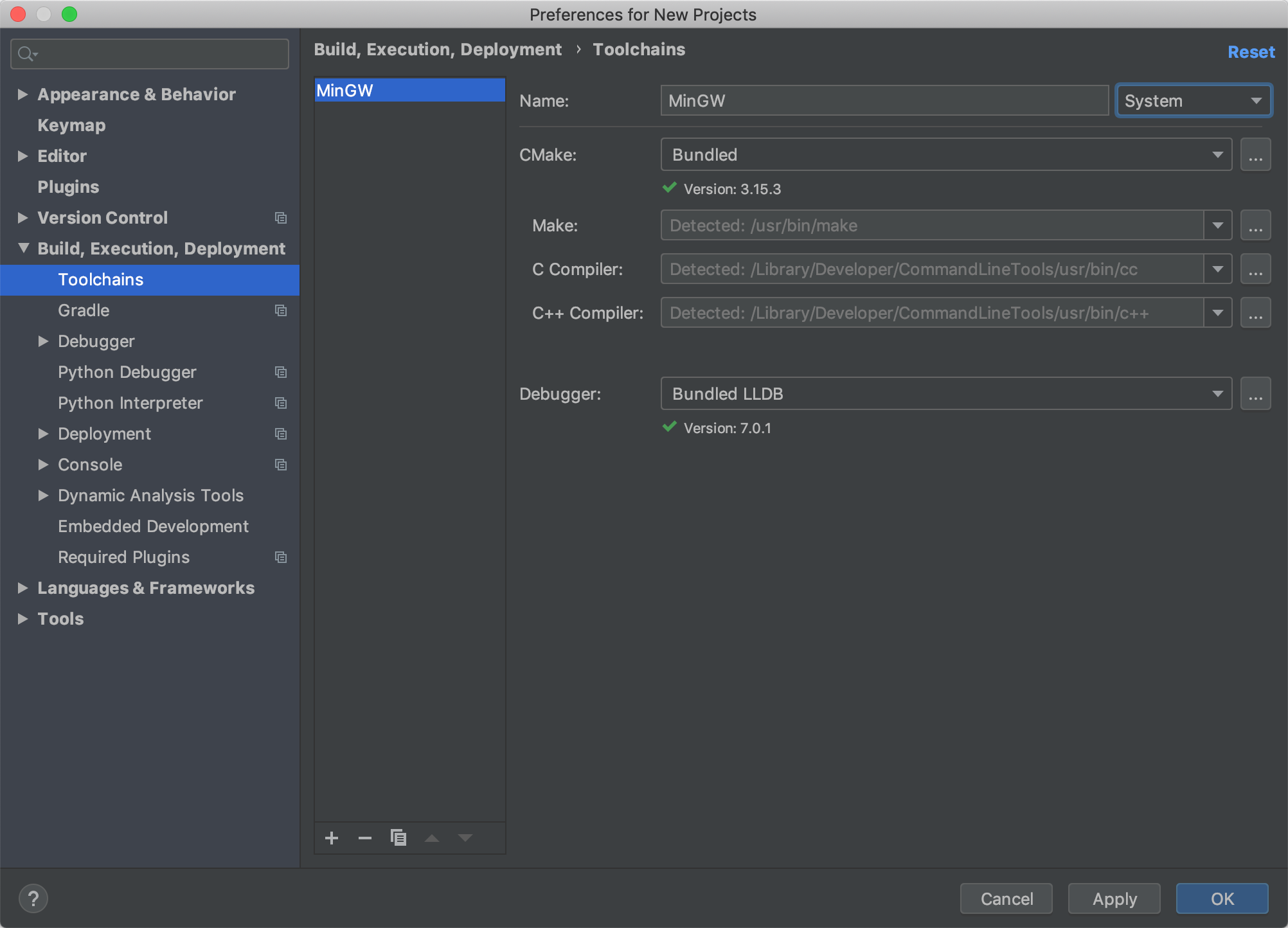Browse for Debugger with the ellipsis button
Image resolution: width=1288 pixels, height=928 pixels.
(x=1255, y=394)
